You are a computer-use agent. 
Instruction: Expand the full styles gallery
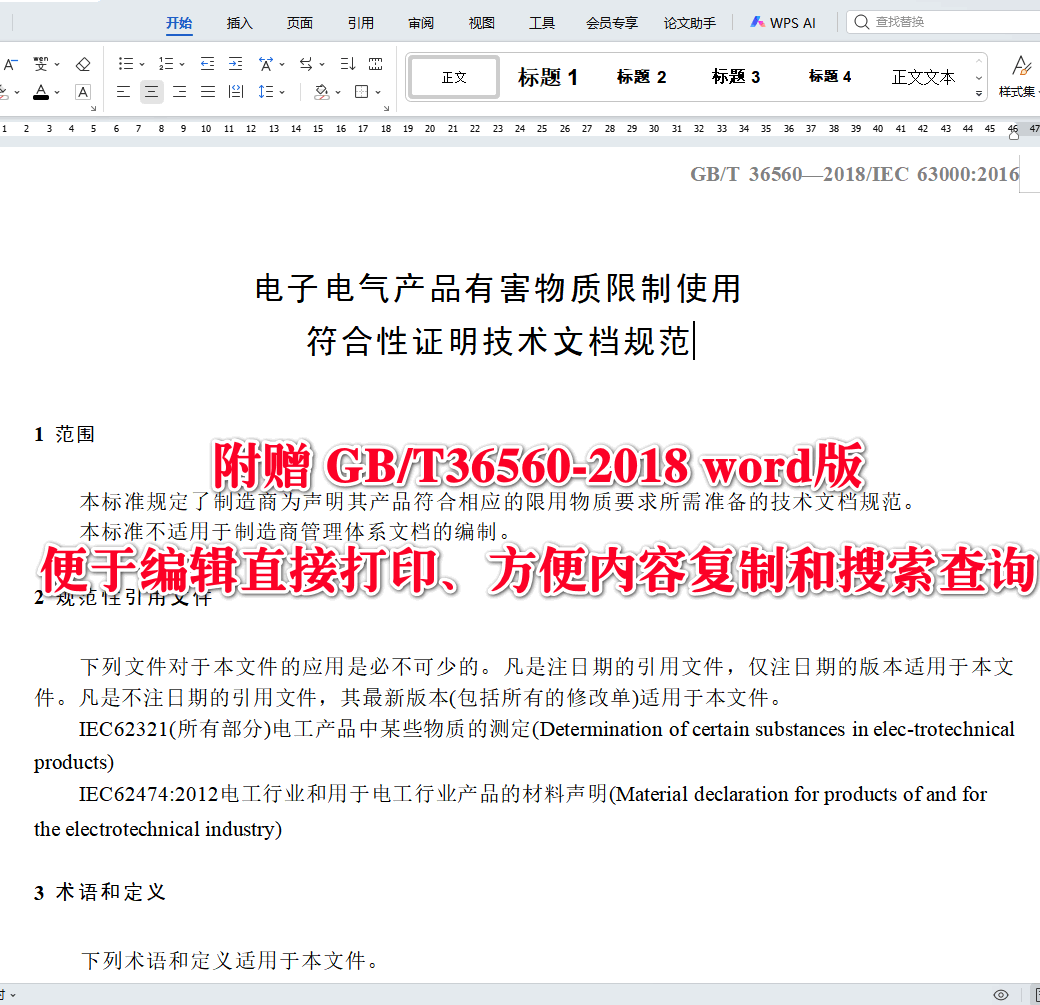point(979,94)
